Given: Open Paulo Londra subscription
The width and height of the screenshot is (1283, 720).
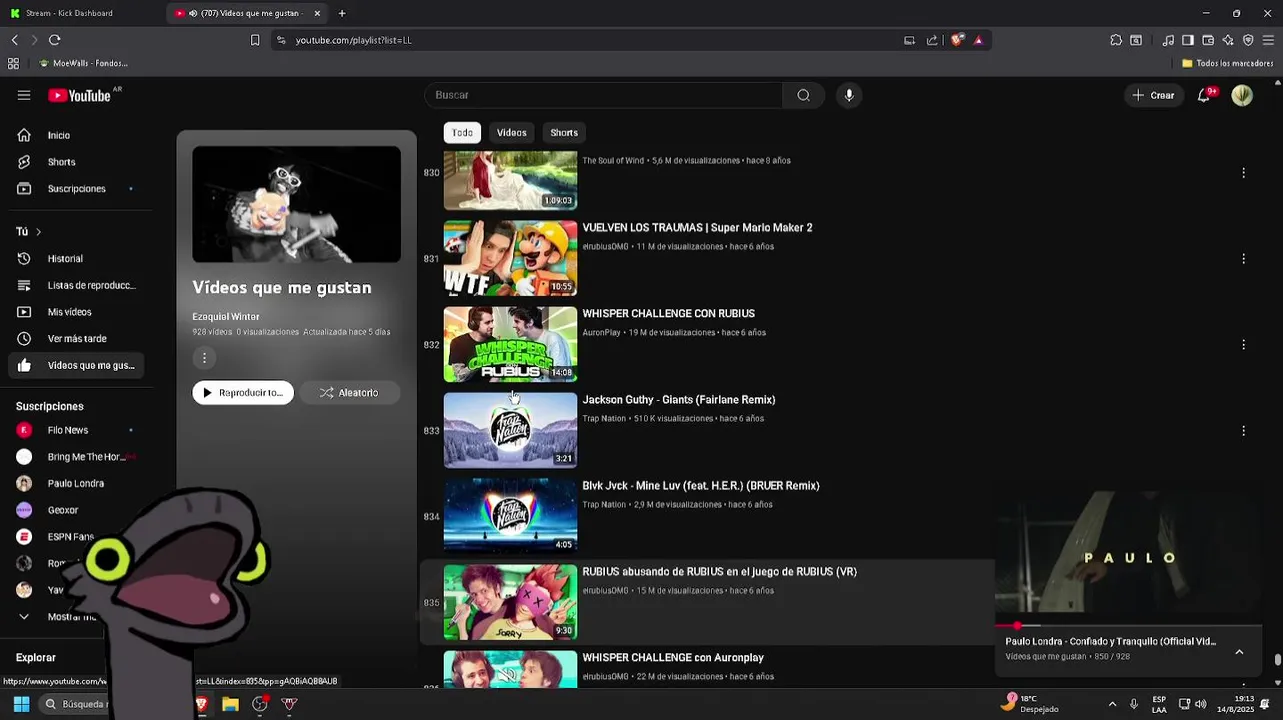Looking at the screenshot, I should 75,484.
